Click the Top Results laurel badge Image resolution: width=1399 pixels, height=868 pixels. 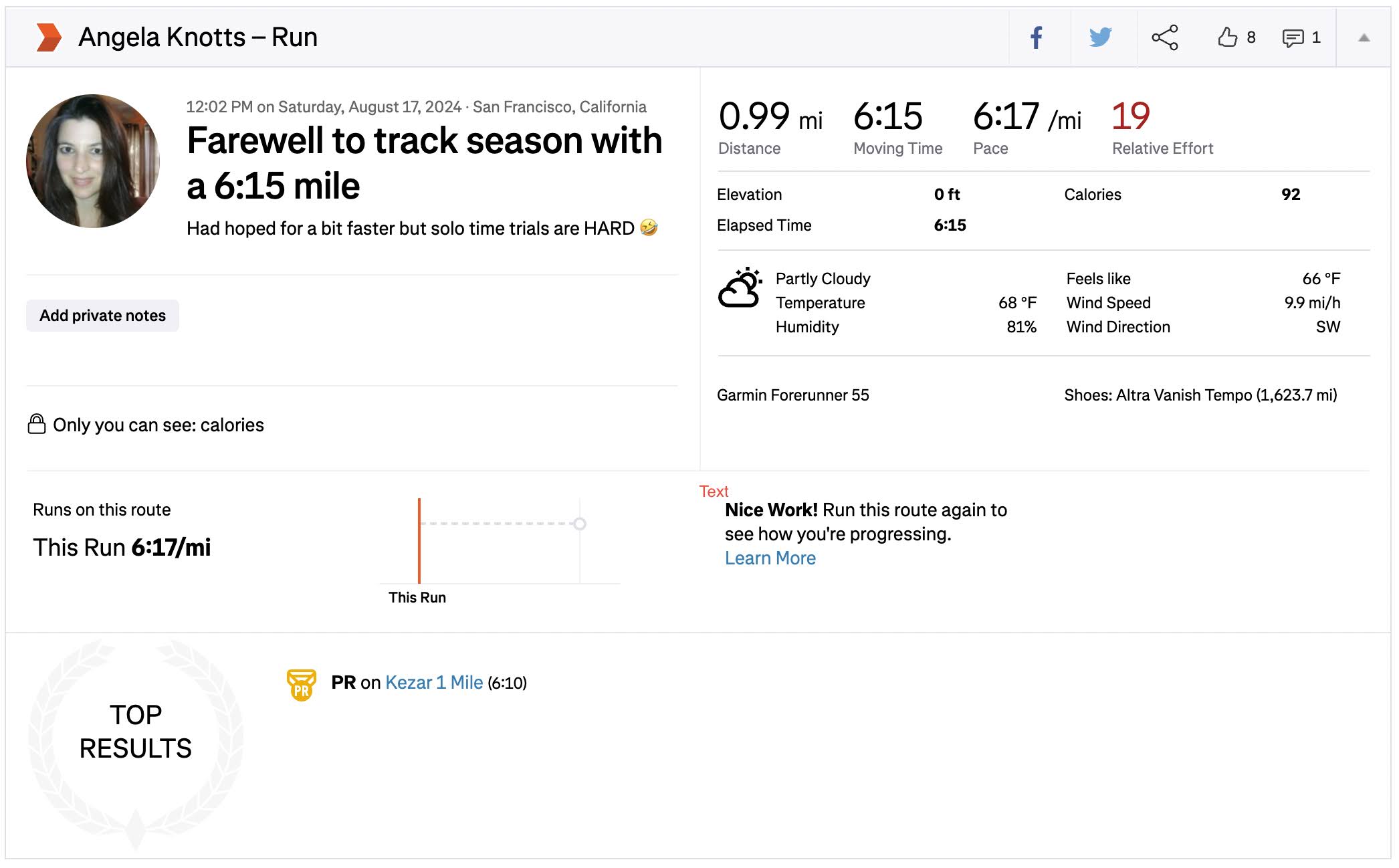136,731
